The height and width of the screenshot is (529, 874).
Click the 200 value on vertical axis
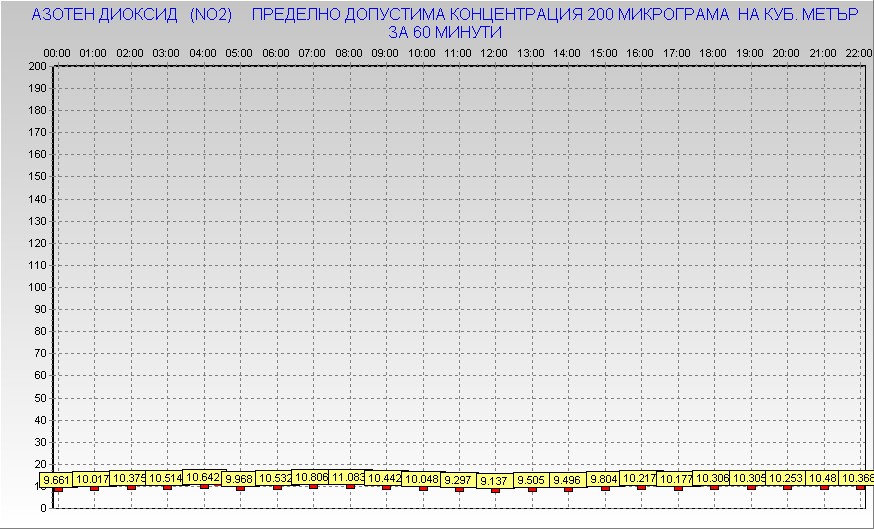pyautogui.click(x=37, y=66)
